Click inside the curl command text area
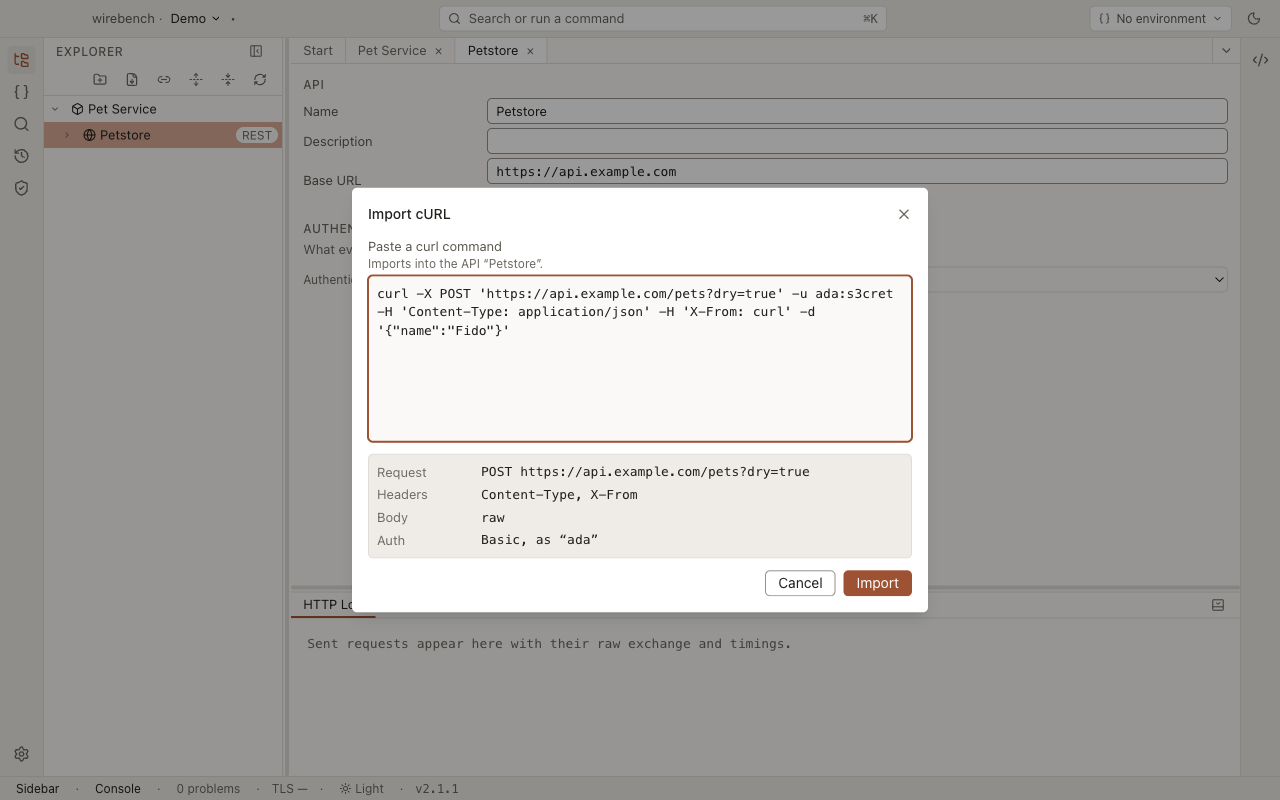 coord(640,358)
